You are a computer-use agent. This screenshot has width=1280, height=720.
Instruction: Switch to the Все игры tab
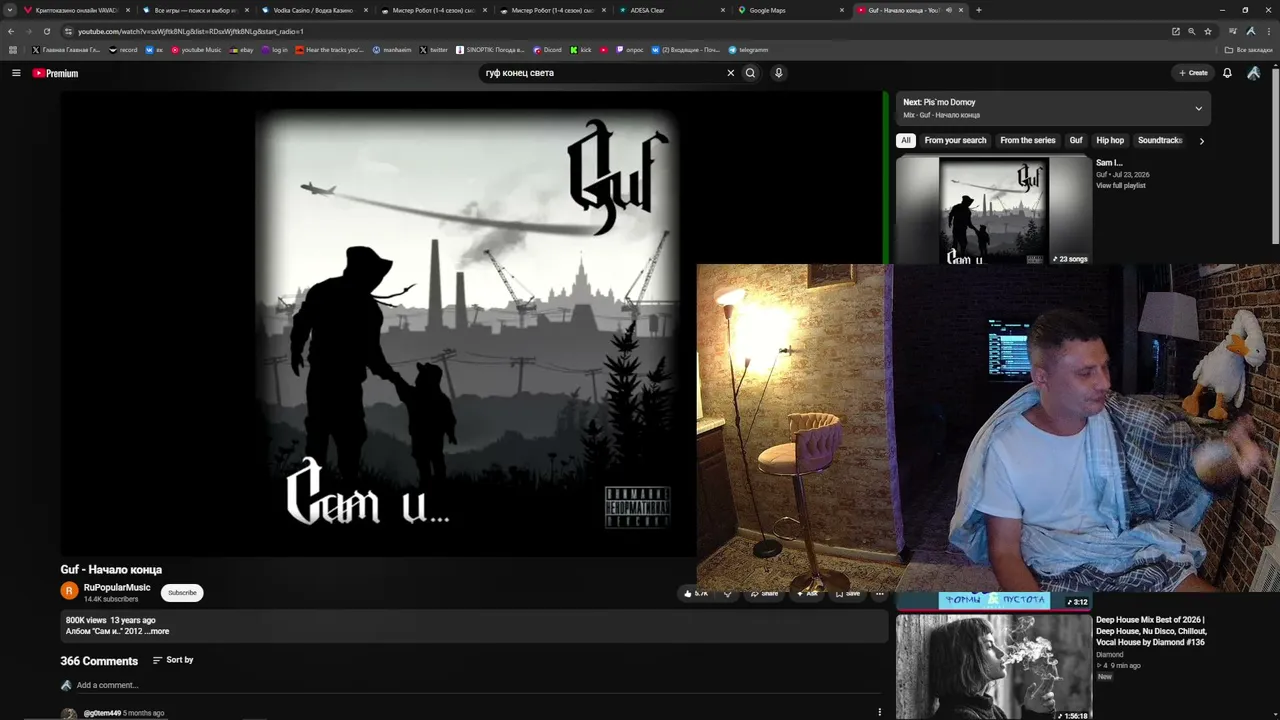click(x=195, y=10)
